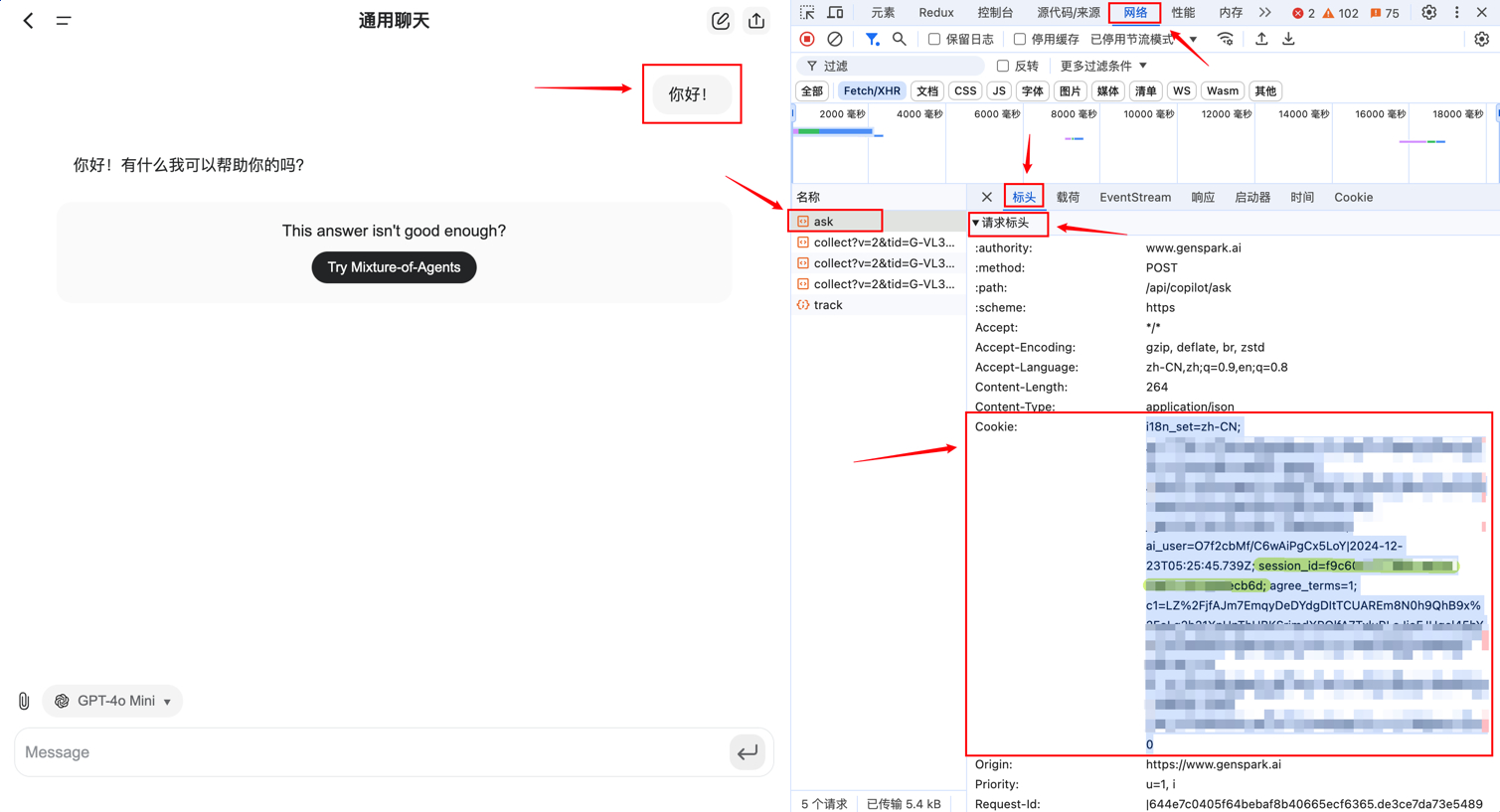Select the track request row

tap(879, 305)
